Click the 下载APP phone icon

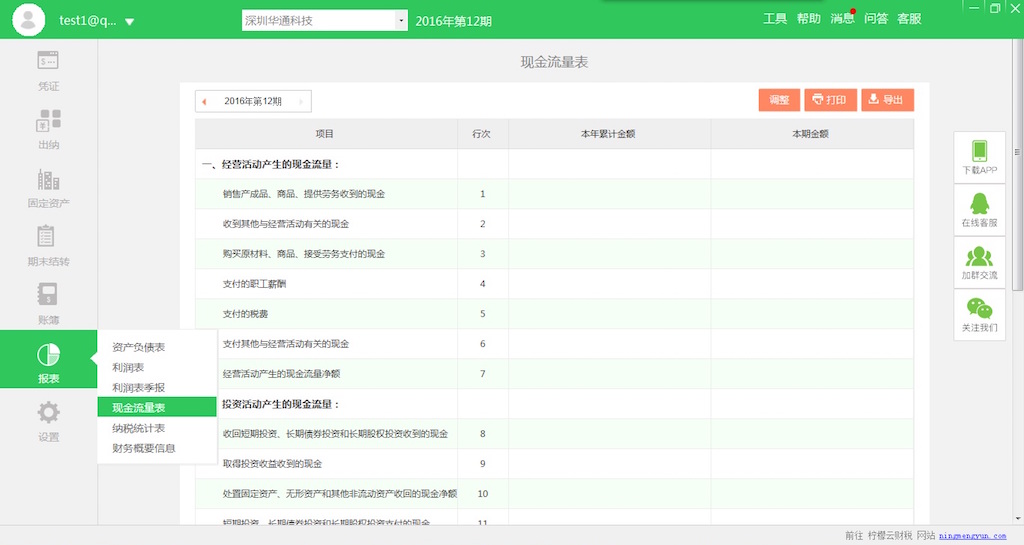[x=979, y=151]
